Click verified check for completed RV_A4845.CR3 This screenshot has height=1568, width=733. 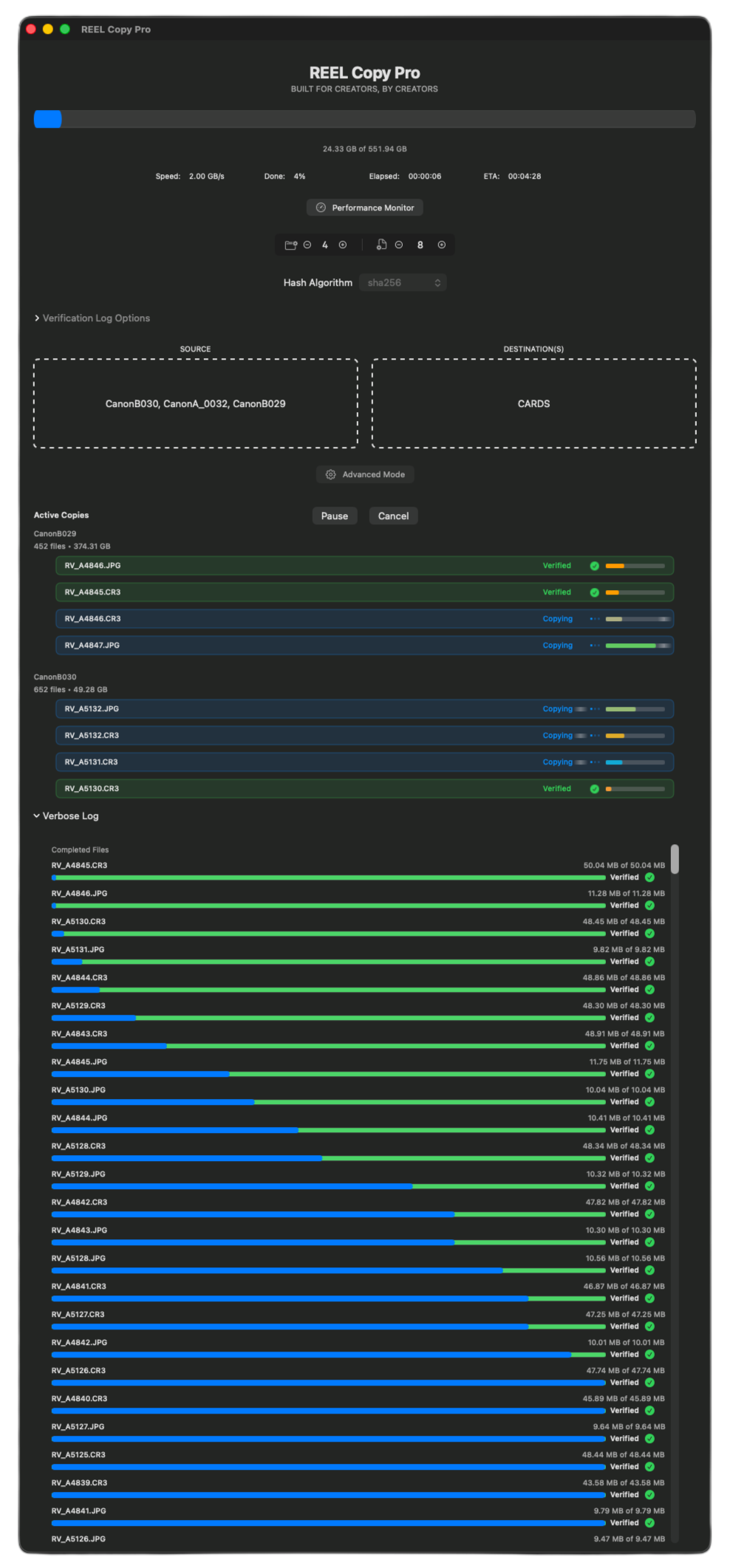click(x=650, y=877)
